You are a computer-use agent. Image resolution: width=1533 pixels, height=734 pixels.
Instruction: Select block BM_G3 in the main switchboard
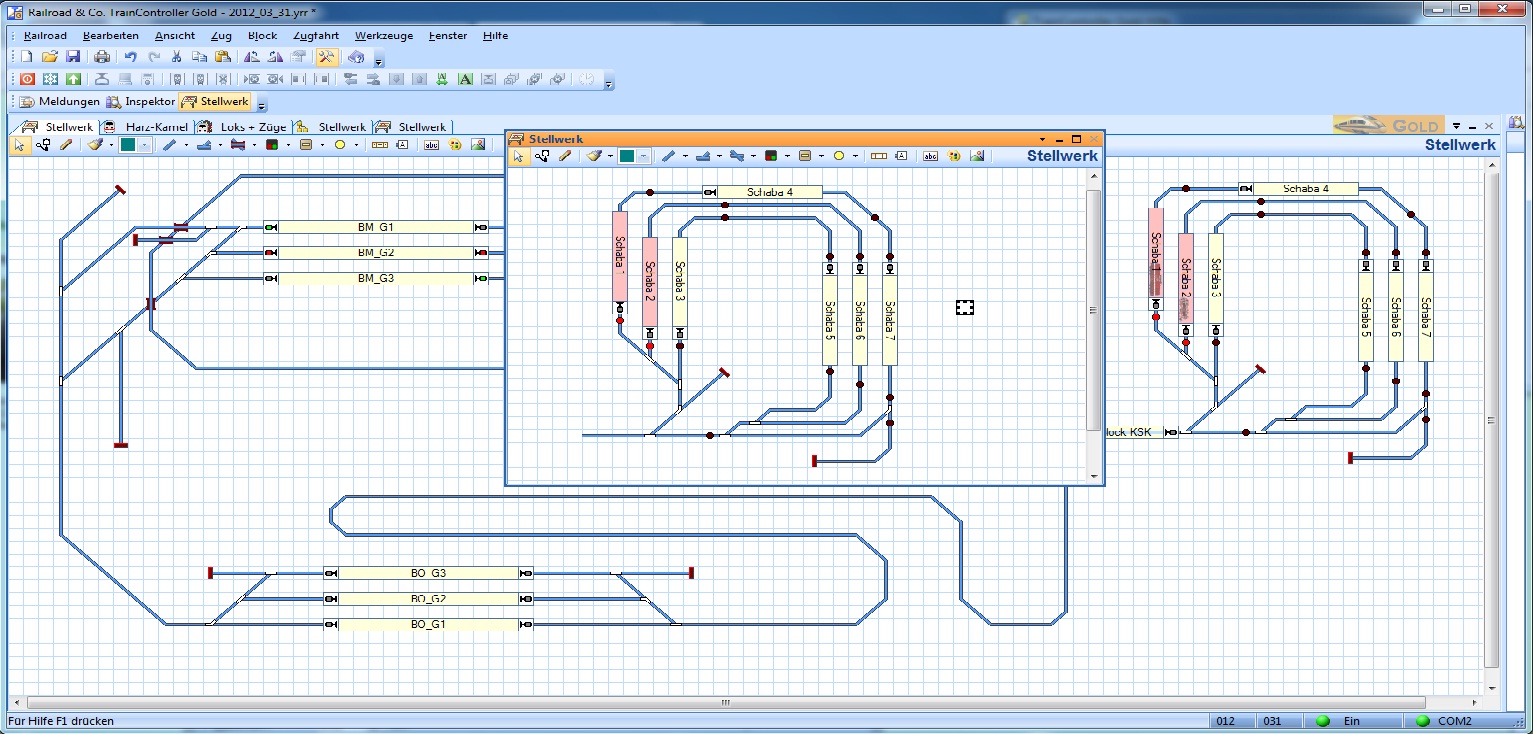coord(376,278)
